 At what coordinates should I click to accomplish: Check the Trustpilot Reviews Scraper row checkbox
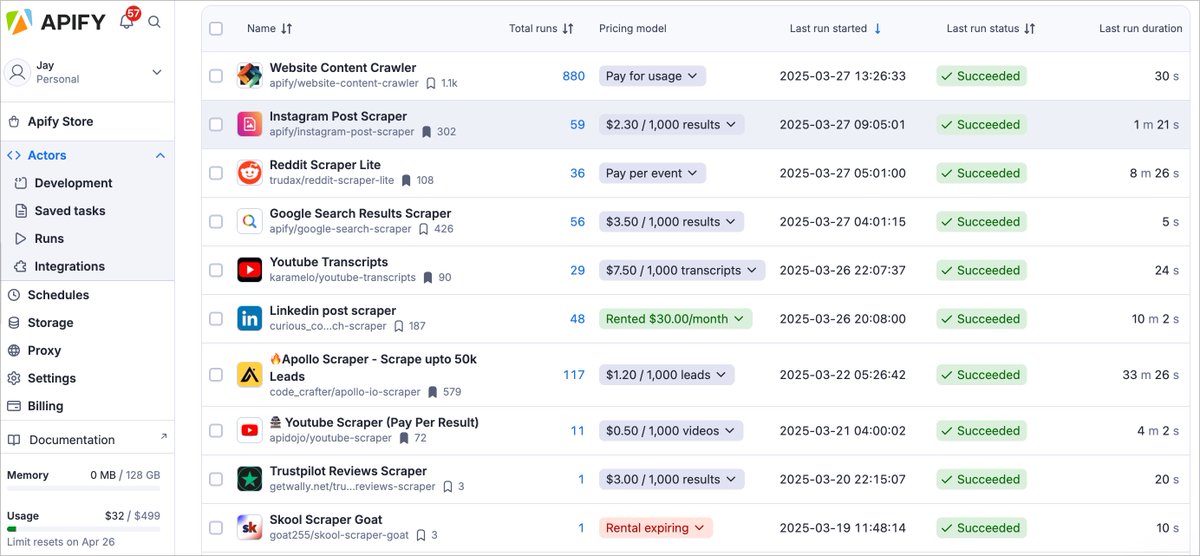point(216,479)
